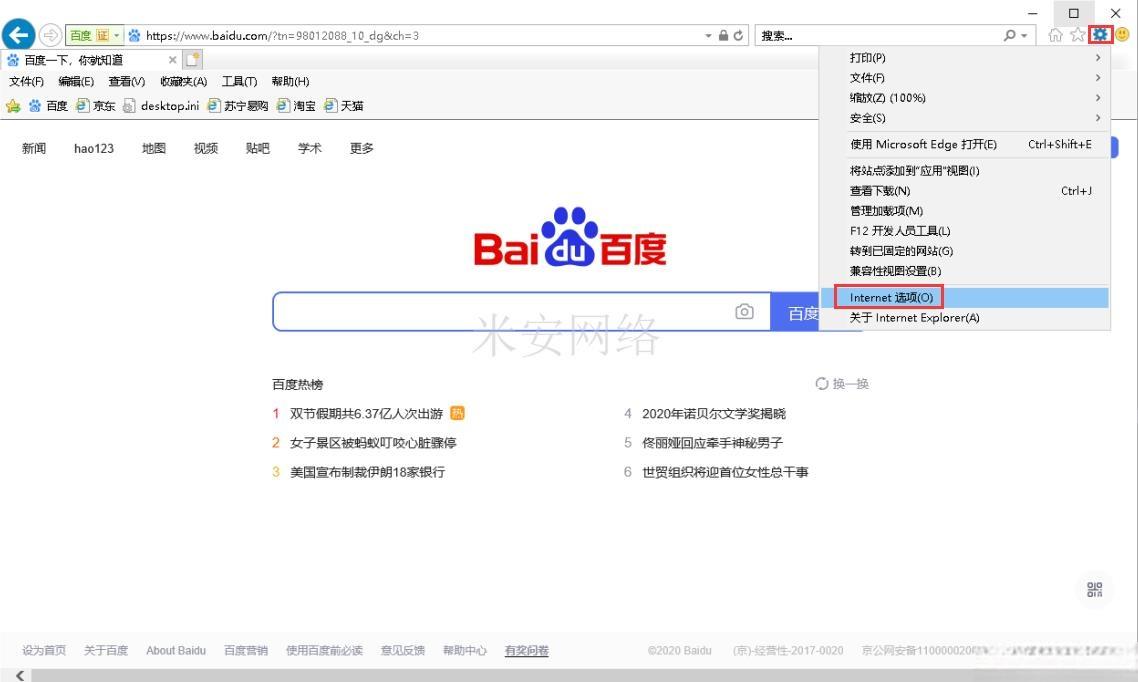
Task: Open the 苏宁易购 favorites bar shortcut
Action: click(x=238, y=106)
